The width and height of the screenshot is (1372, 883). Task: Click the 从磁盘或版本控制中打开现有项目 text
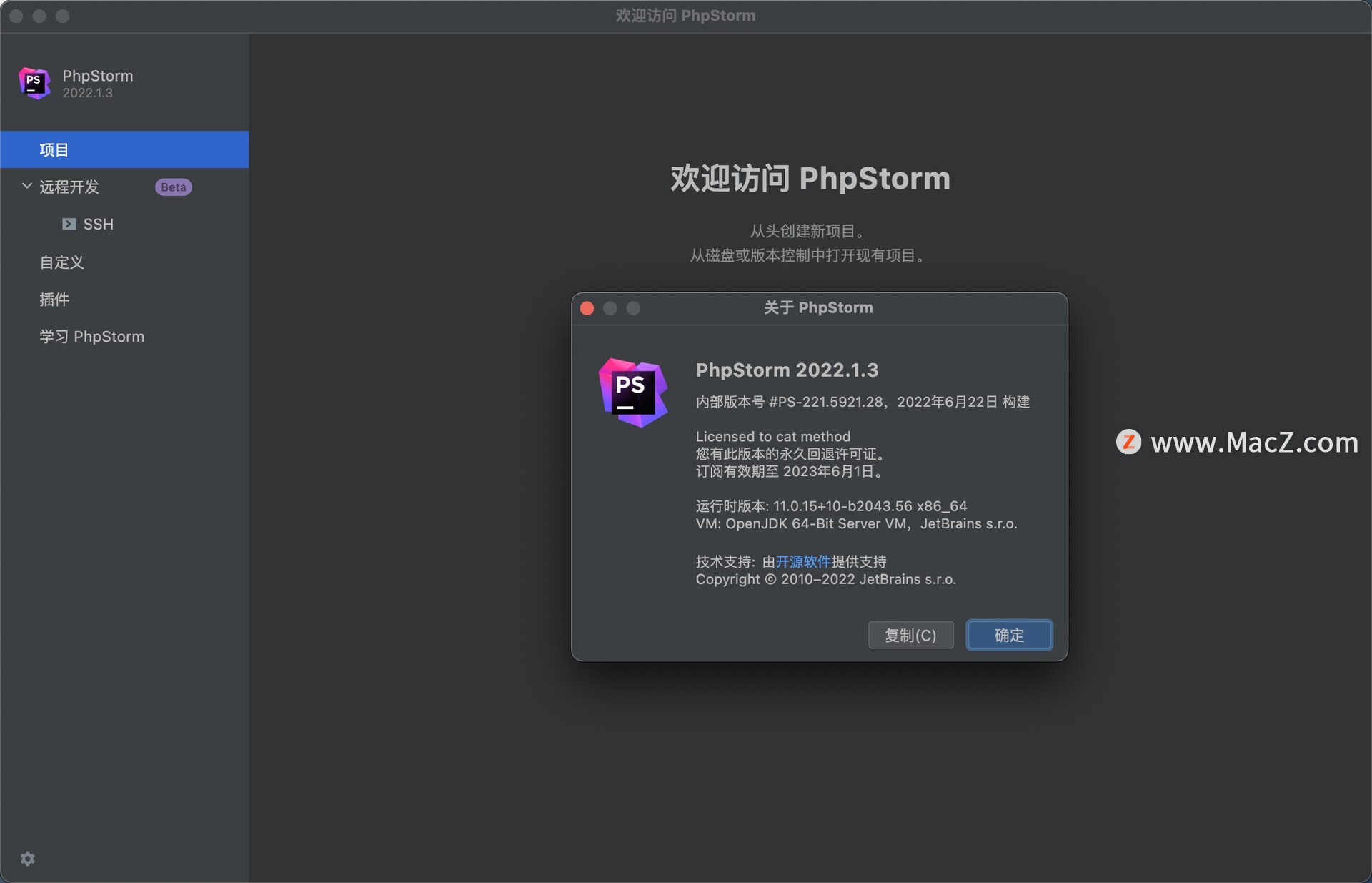pyautogui.click(x=810, y=255)
